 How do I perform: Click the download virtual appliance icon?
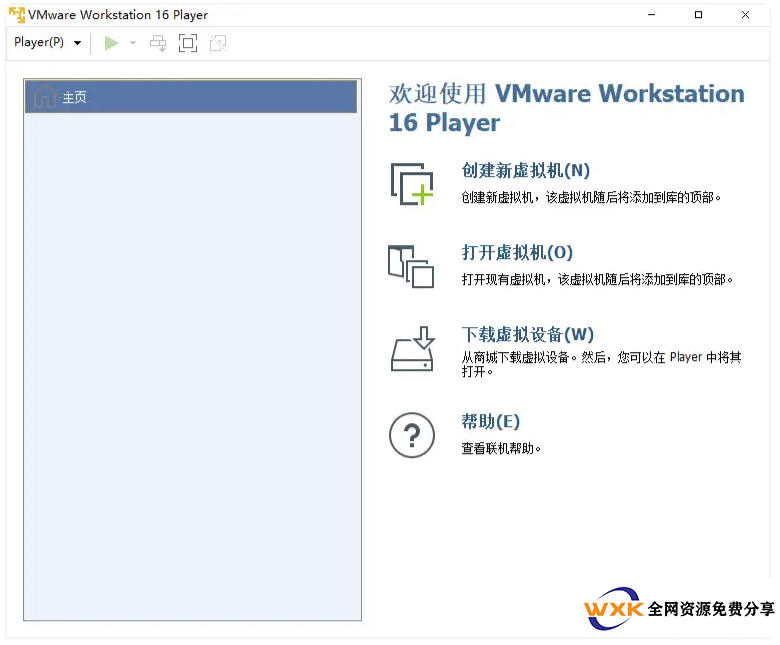click(412, 349)
